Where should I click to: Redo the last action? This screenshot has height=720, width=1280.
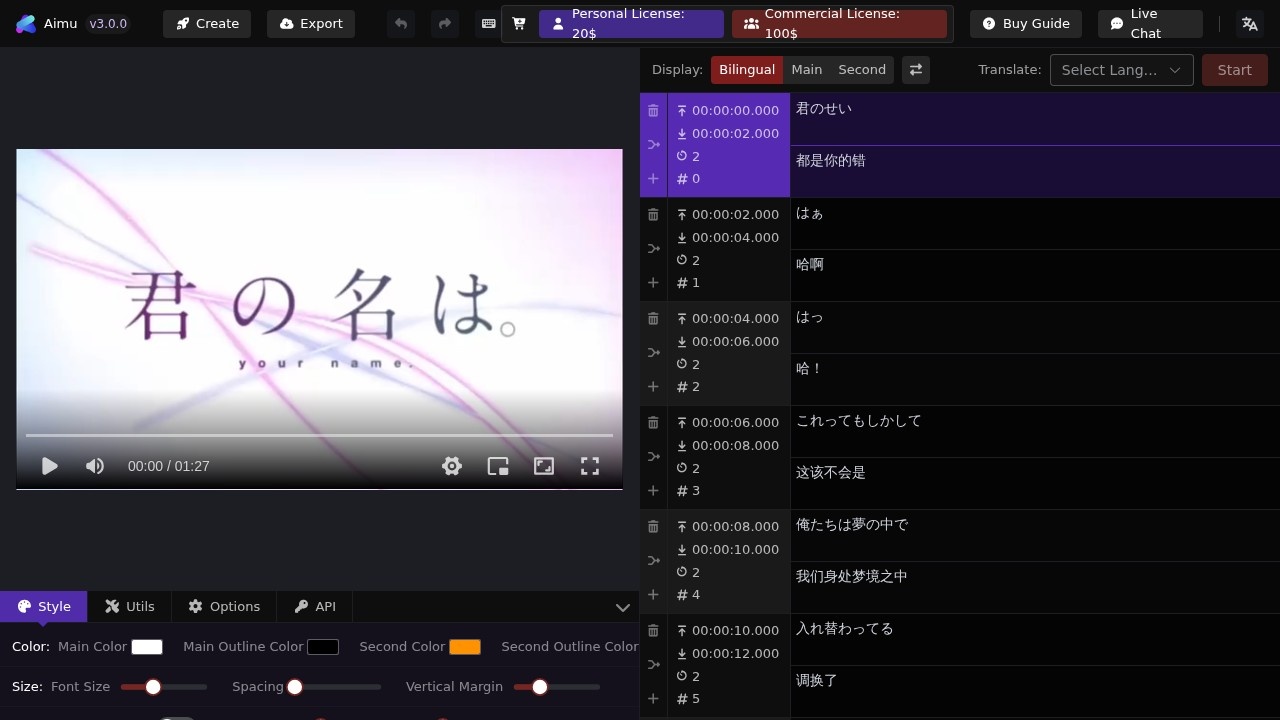point(444,23)
